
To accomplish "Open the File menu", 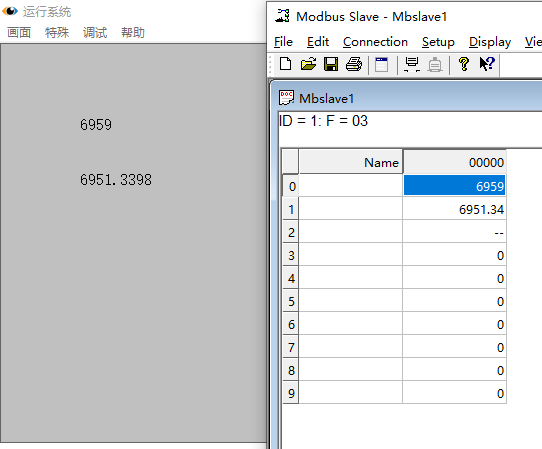I will point(283,42).
